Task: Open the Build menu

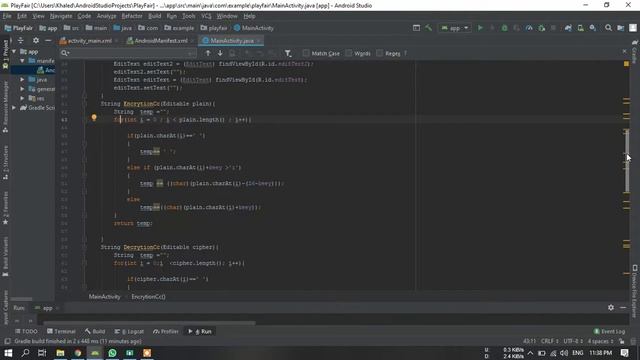Action: point(154,16)
